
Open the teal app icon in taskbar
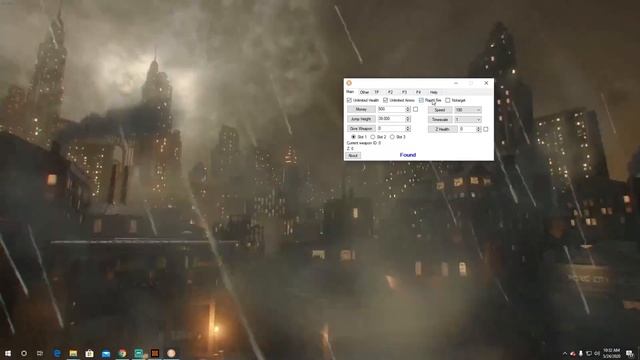(x=138, y=353)
